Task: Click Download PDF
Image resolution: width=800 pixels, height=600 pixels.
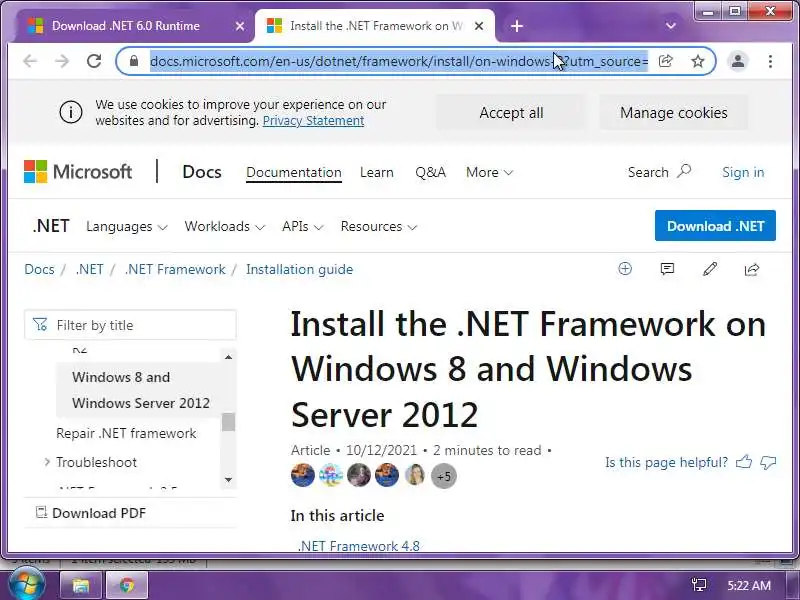Action: 91,513
